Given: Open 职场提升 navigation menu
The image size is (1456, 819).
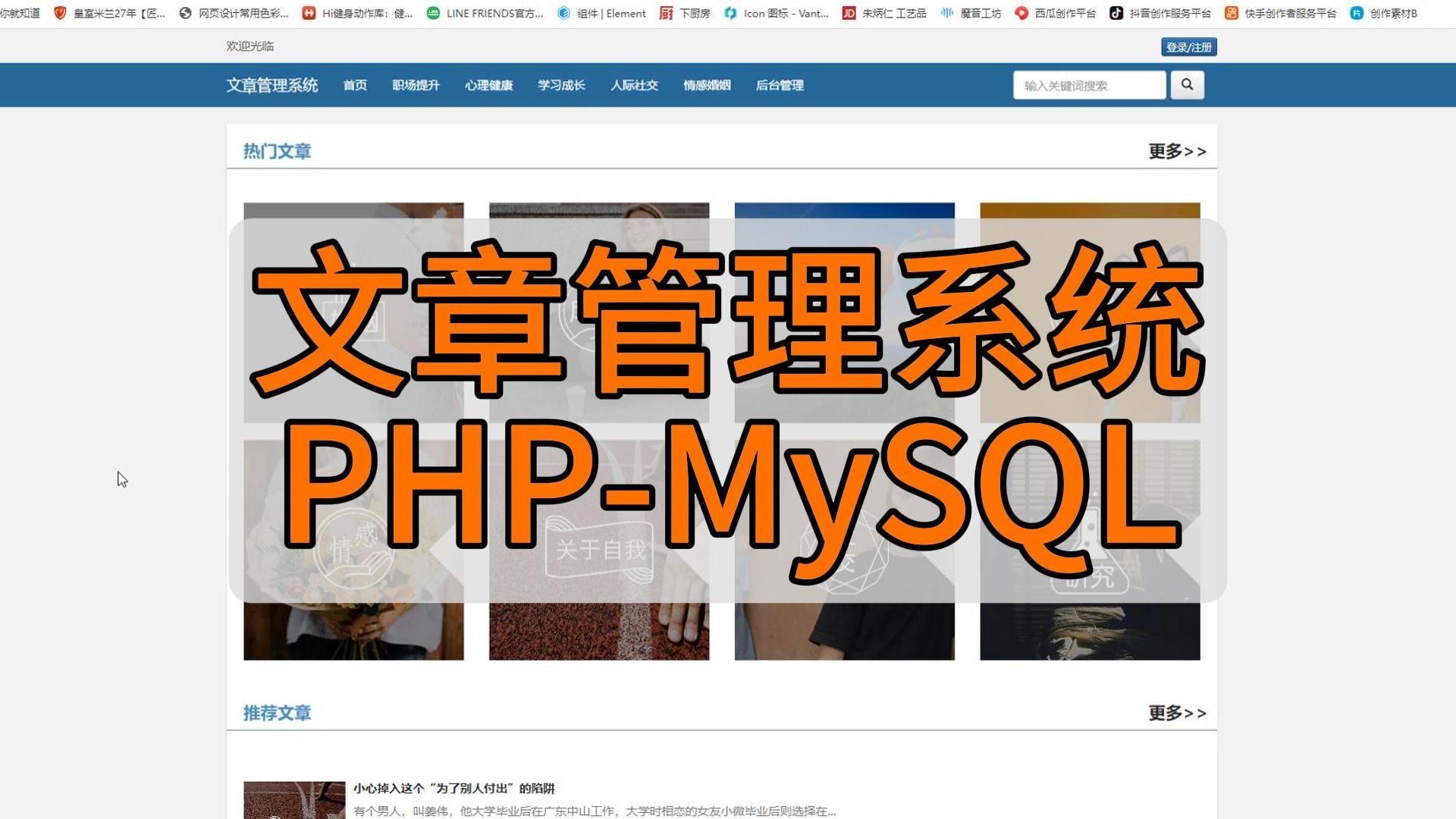Looking at the screenshot, I should point(413,85).
